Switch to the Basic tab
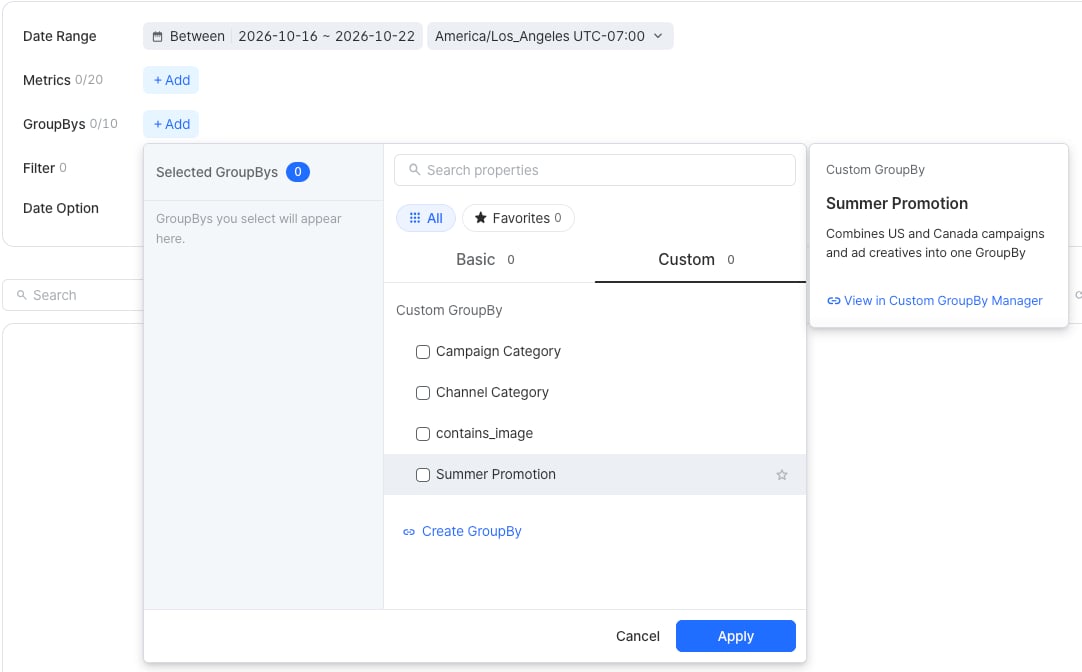This screenshot has height=672, width=1082. 489,259
